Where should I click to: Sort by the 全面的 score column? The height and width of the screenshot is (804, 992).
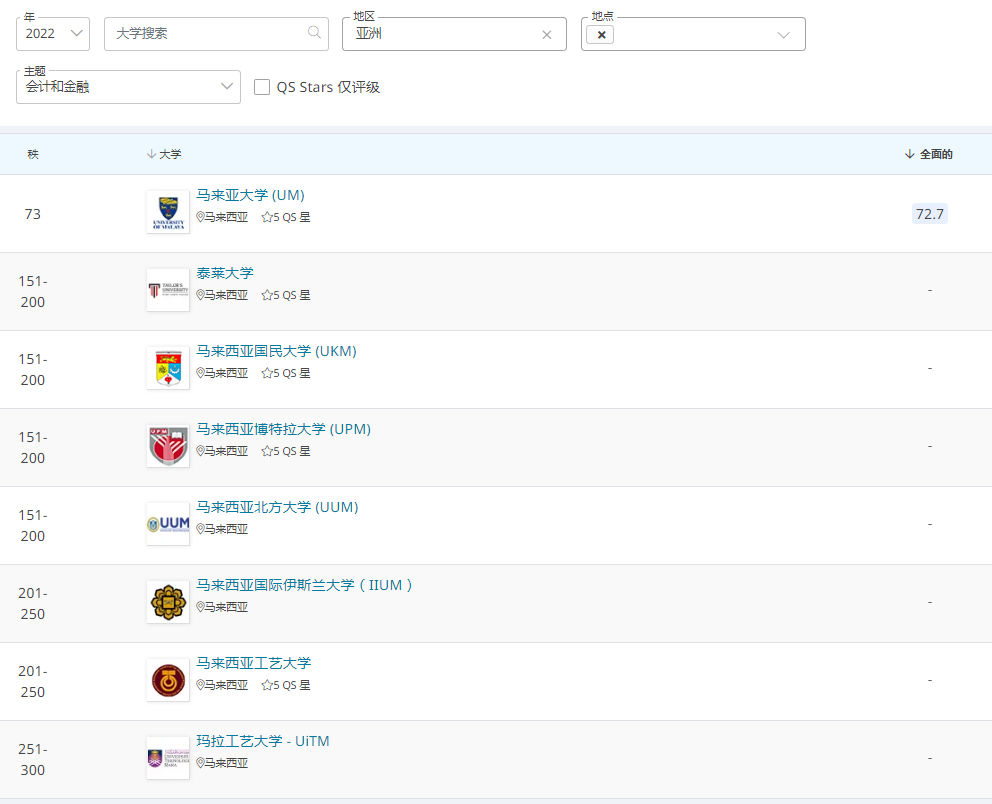tap(929, 154)
